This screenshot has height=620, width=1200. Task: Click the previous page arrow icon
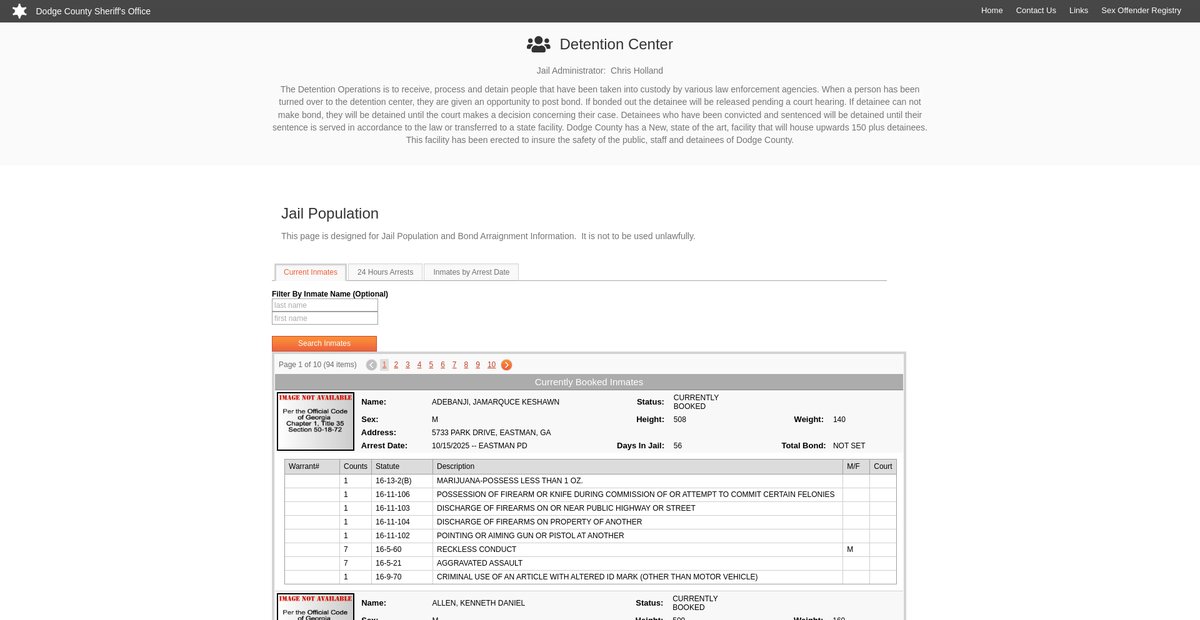coord(372,365)
